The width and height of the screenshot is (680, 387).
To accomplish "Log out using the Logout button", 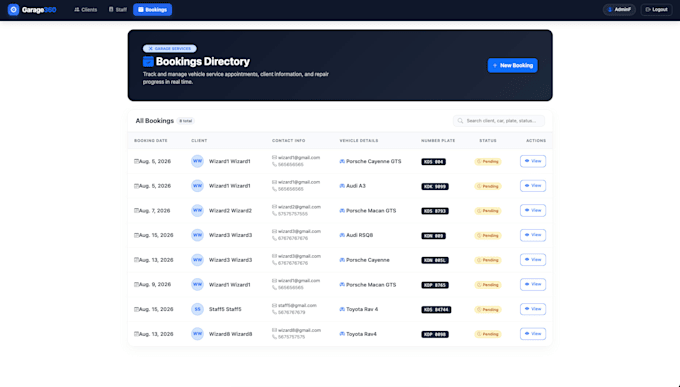I will 656,10.
